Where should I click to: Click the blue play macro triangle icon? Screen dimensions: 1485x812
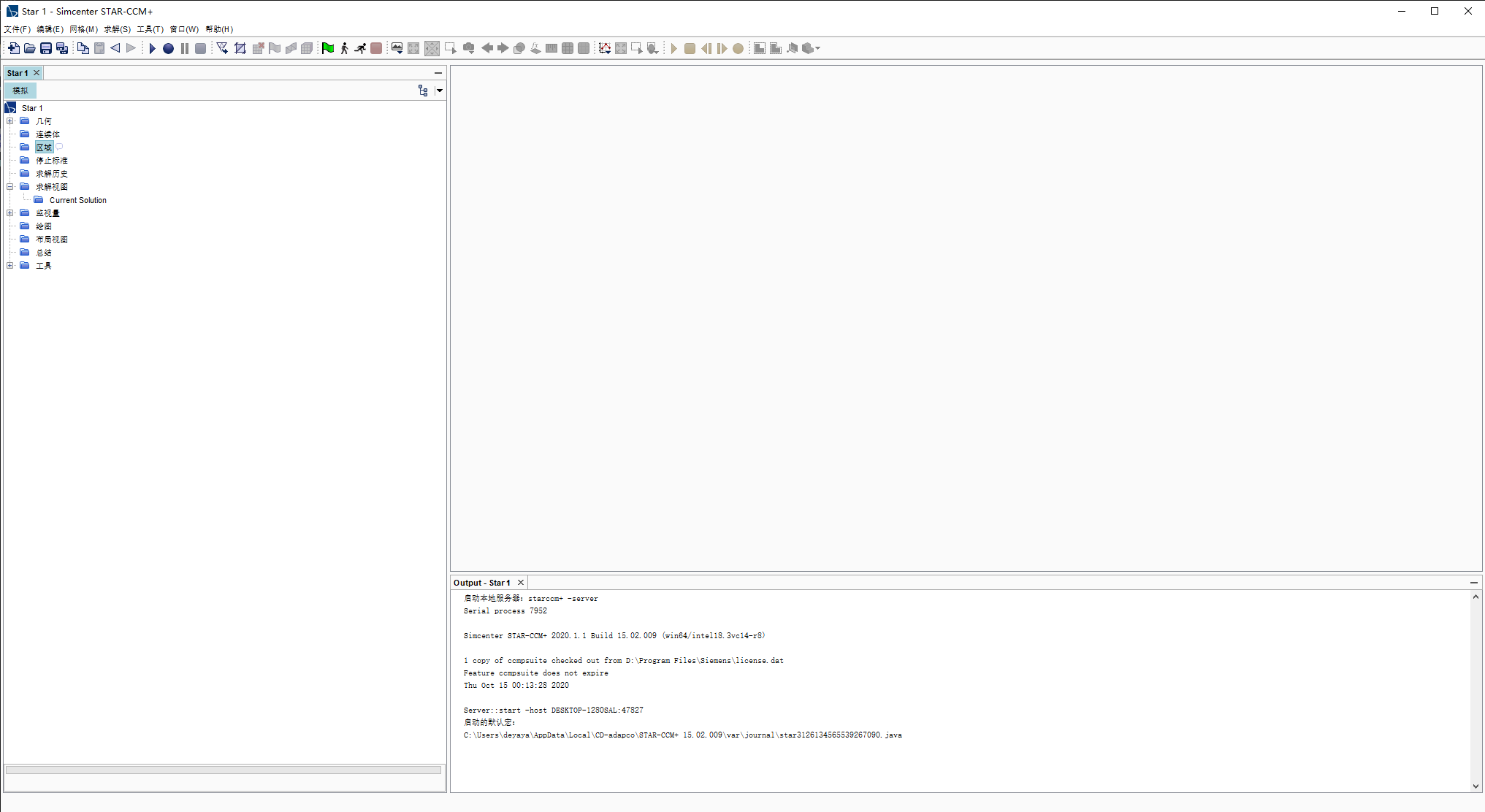click(152, 48)
